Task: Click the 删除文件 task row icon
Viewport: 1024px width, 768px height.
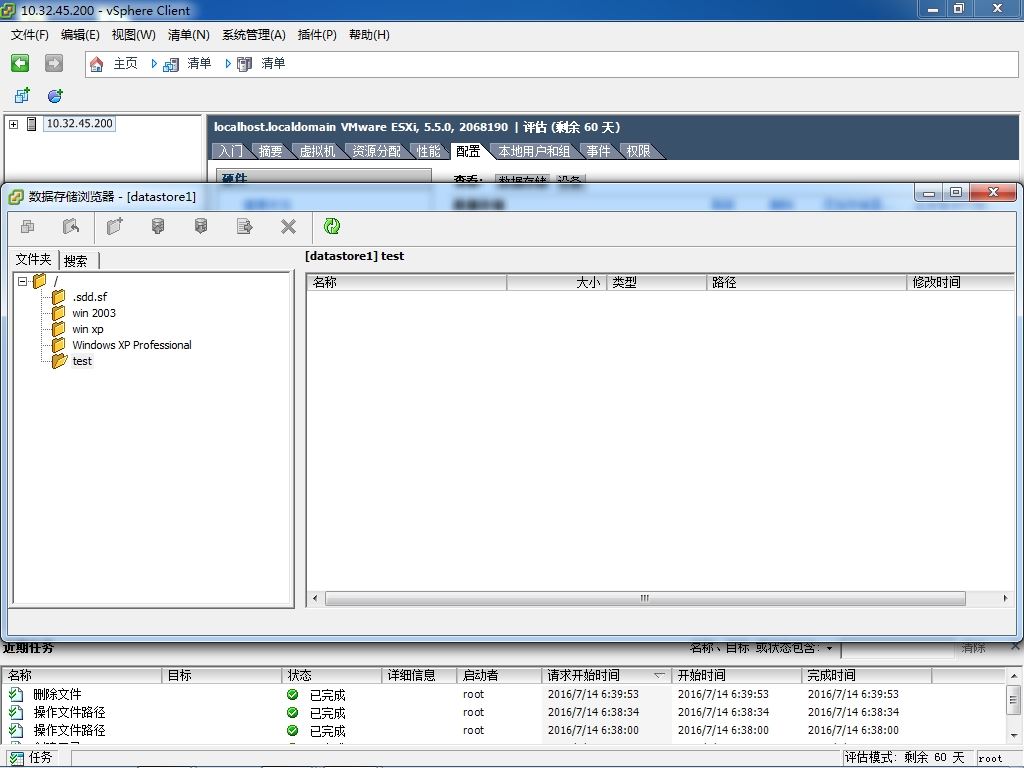Action: tap(16, 694)
